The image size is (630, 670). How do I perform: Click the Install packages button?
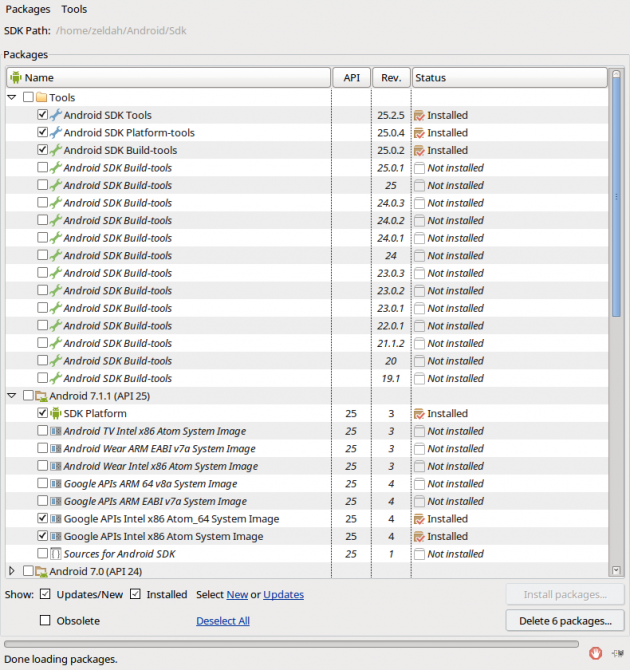[565, 594]
